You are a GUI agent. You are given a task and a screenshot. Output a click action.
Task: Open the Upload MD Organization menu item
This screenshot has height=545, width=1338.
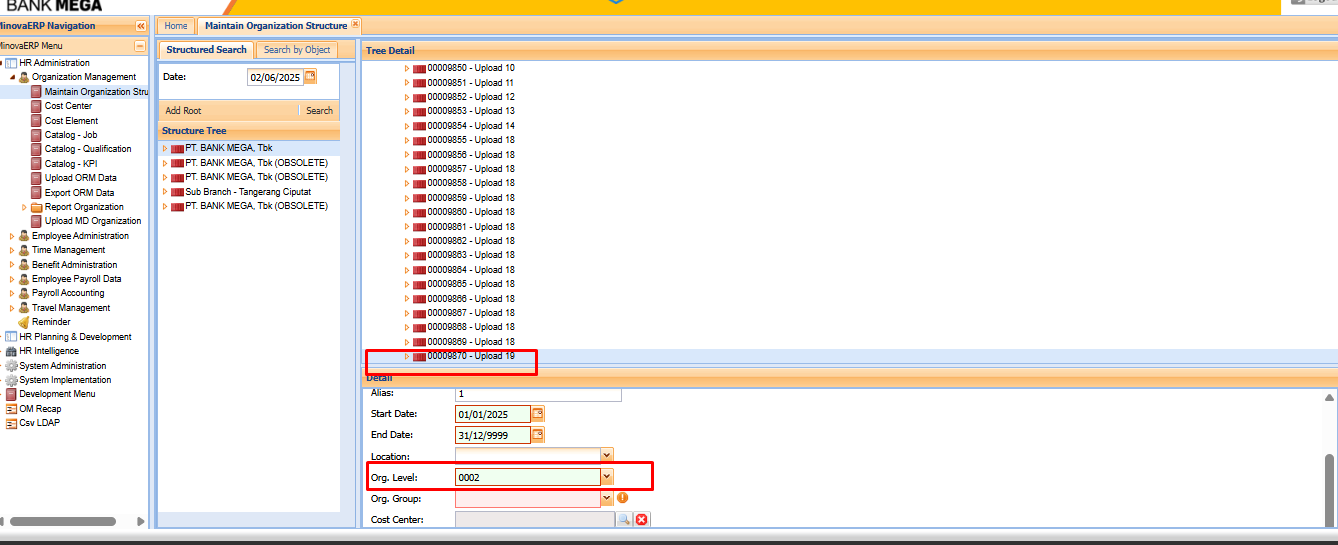(93, 221)
